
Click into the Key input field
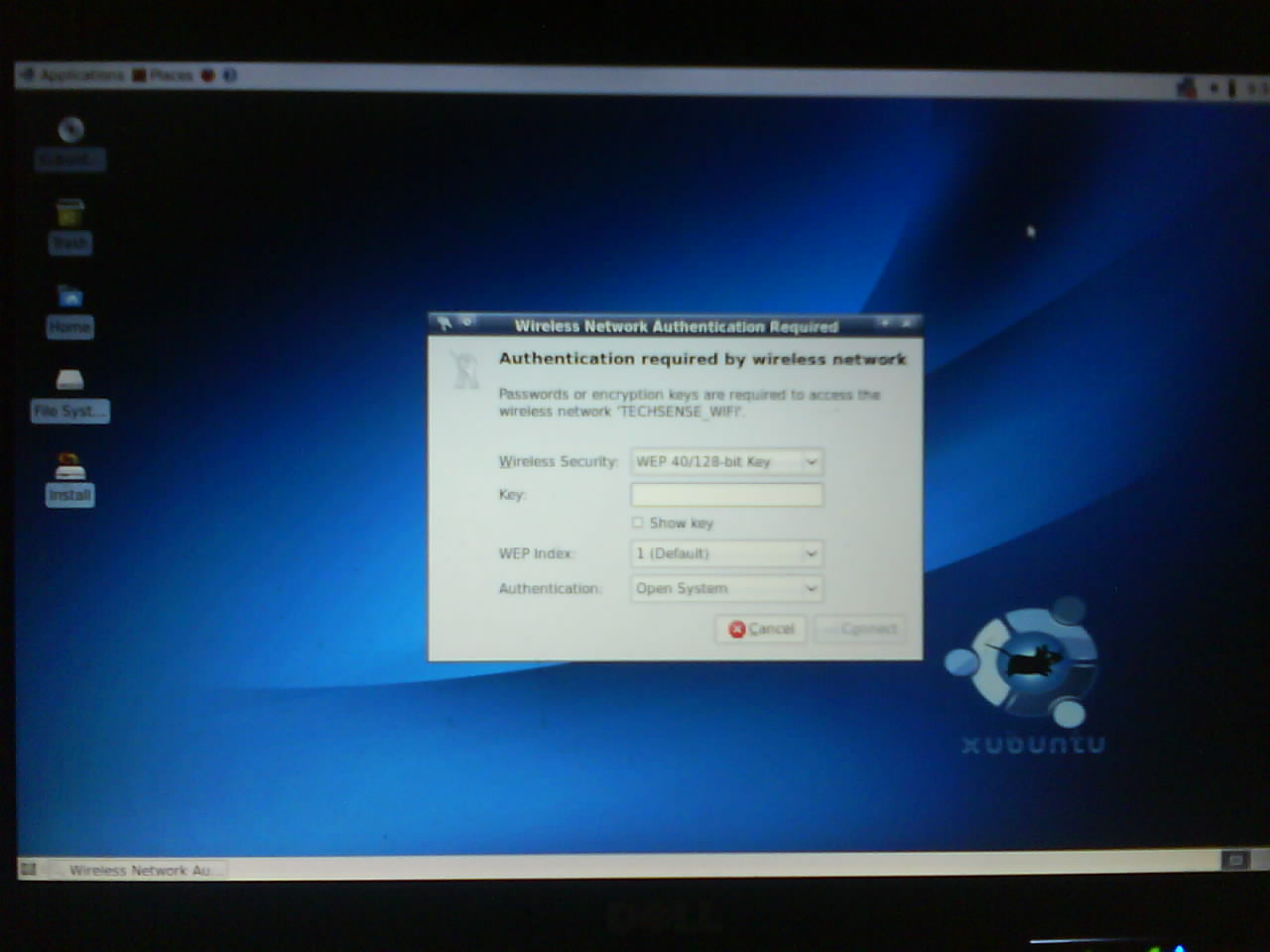tap(726, 495)
